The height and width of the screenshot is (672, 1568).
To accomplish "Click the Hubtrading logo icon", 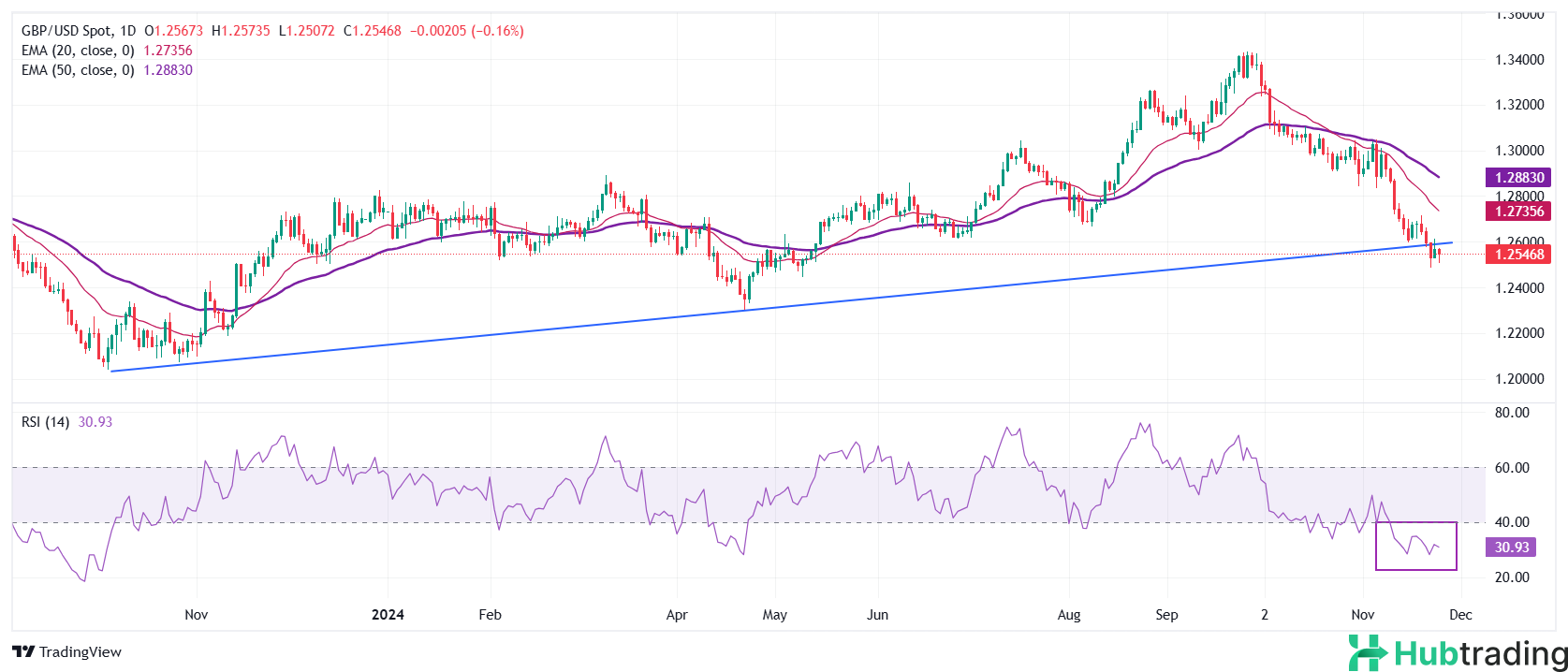I will pyautogui.click(x=1368, y=653).
